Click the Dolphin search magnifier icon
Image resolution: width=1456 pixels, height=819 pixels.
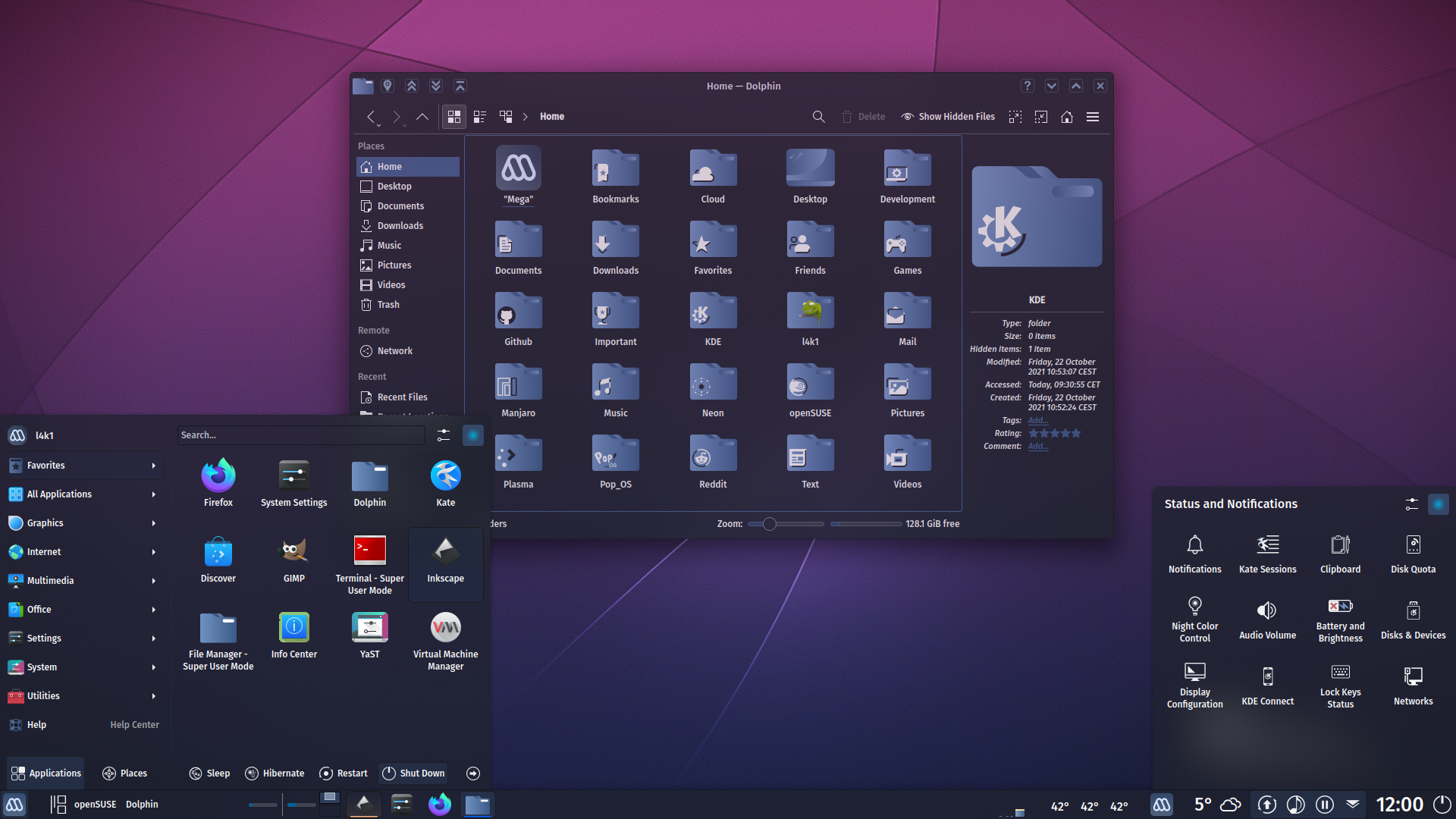(x=818, y=117)
